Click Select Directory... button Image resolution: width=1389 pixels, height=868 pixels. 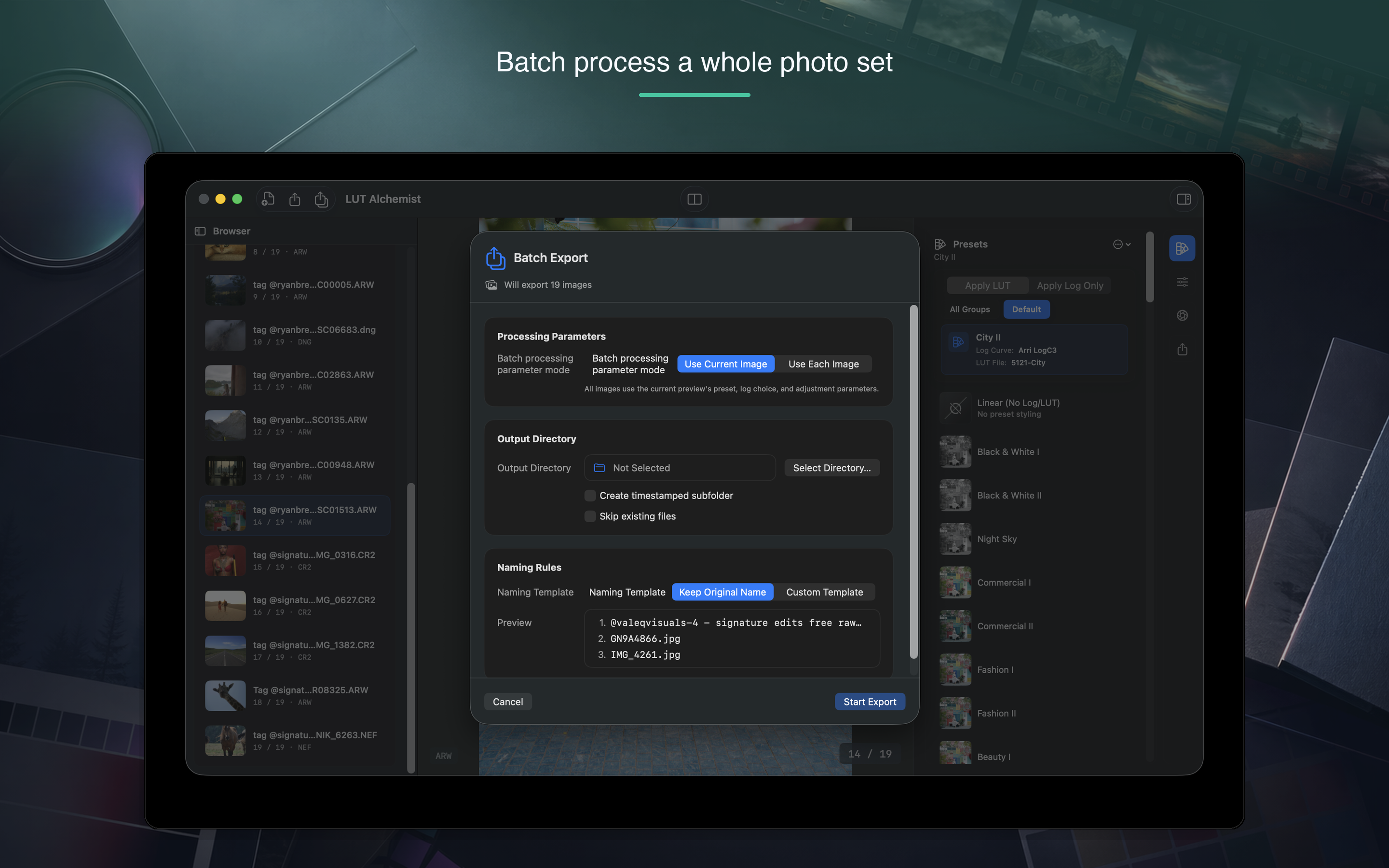[x=831, y=468]
